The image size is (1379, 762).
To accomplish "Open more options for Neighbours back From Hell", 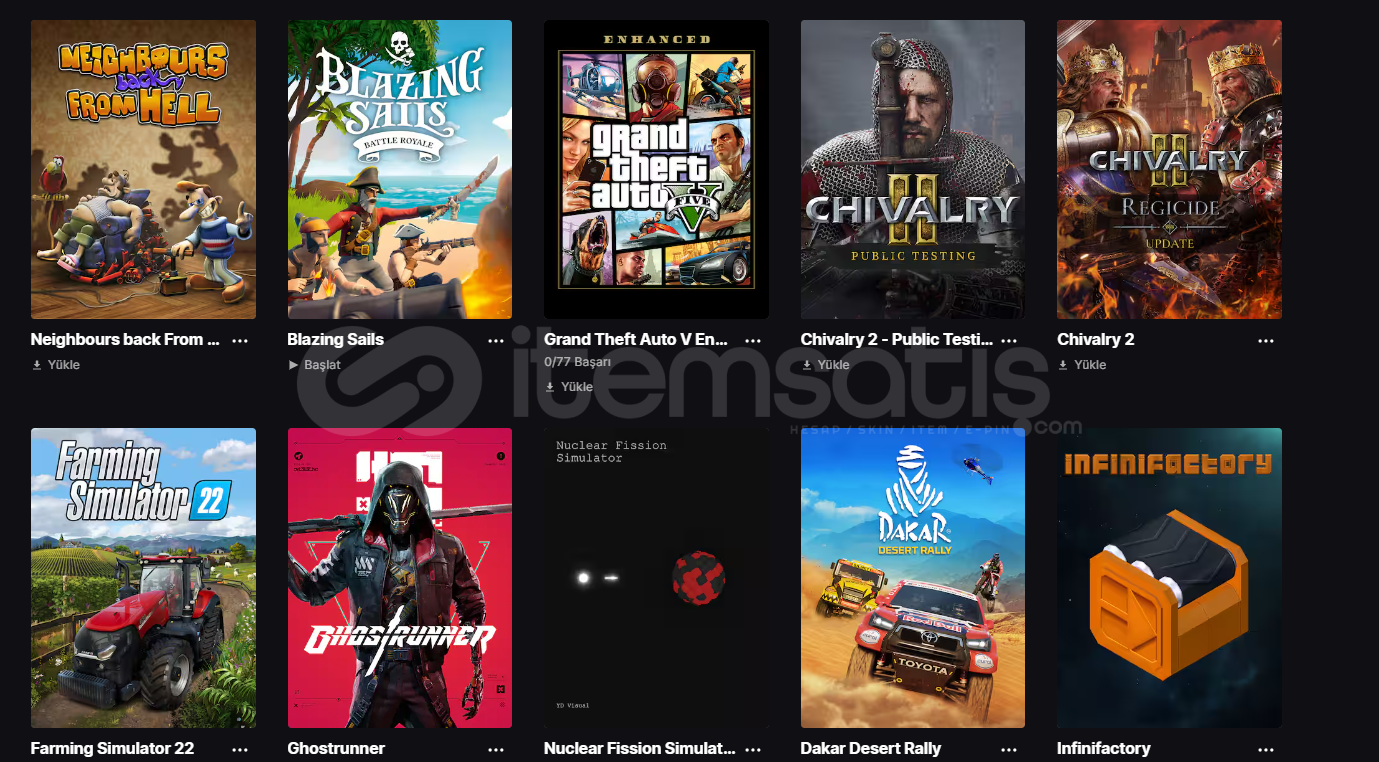I will click(240, 340).
